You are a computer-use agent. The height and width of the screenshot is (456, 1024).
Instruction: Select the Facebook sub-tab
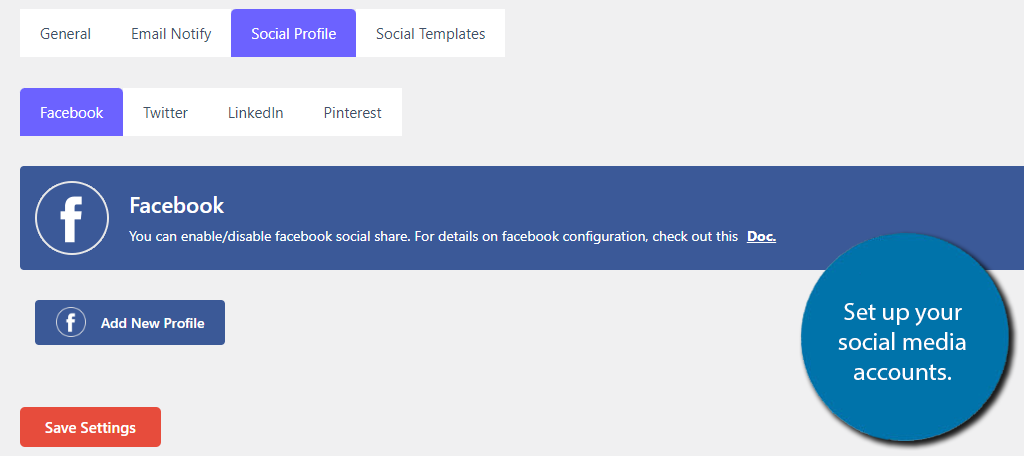72,112
